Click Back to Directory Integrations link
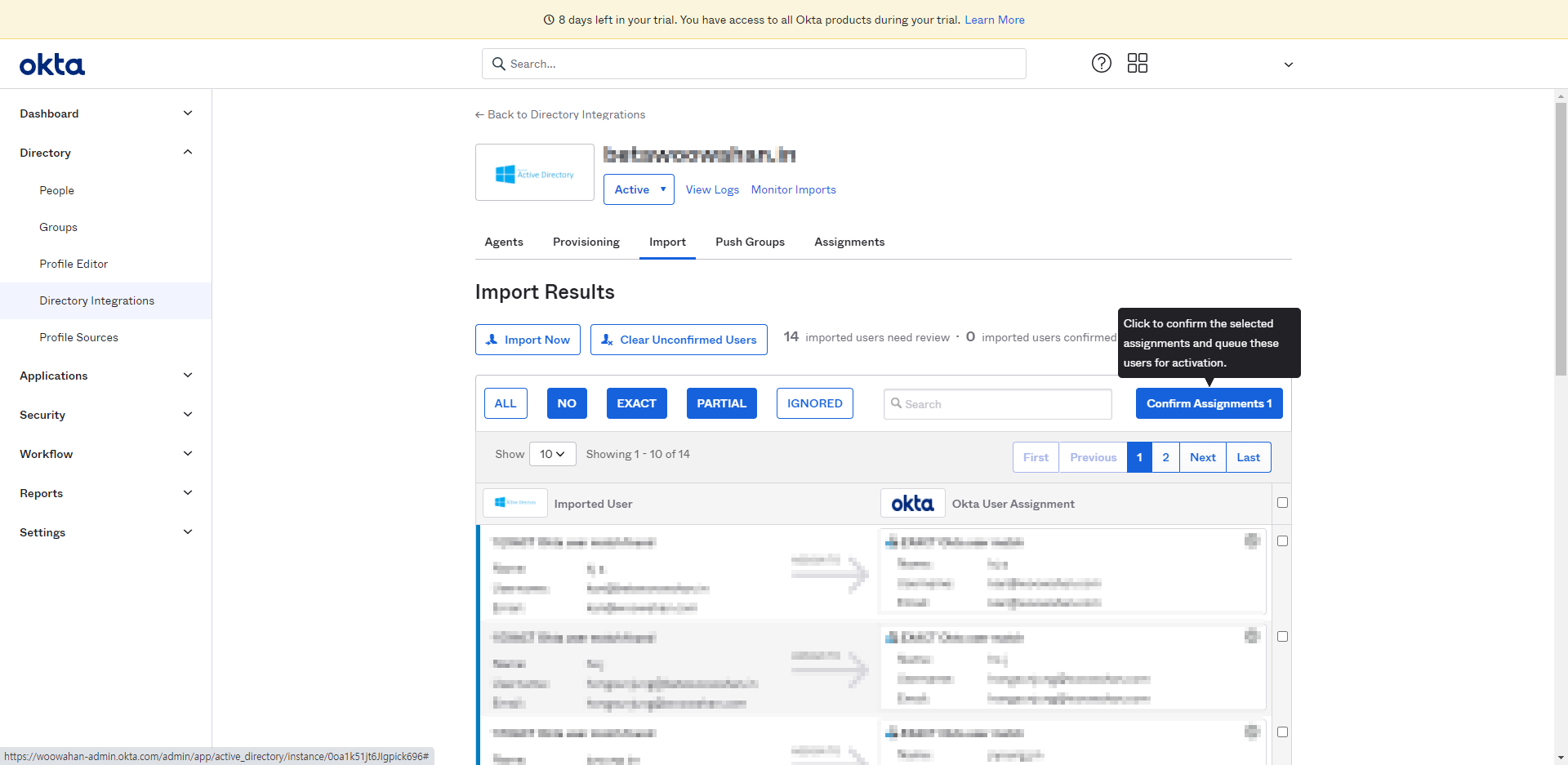Viewport: 1568px width, 765px height. point(560,114)
